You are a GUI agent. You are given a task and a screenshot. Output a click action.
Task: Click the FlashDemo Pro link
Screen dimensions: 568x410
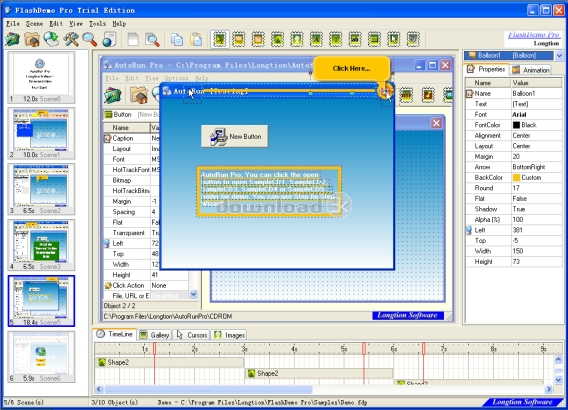click(x=534, y=35)
